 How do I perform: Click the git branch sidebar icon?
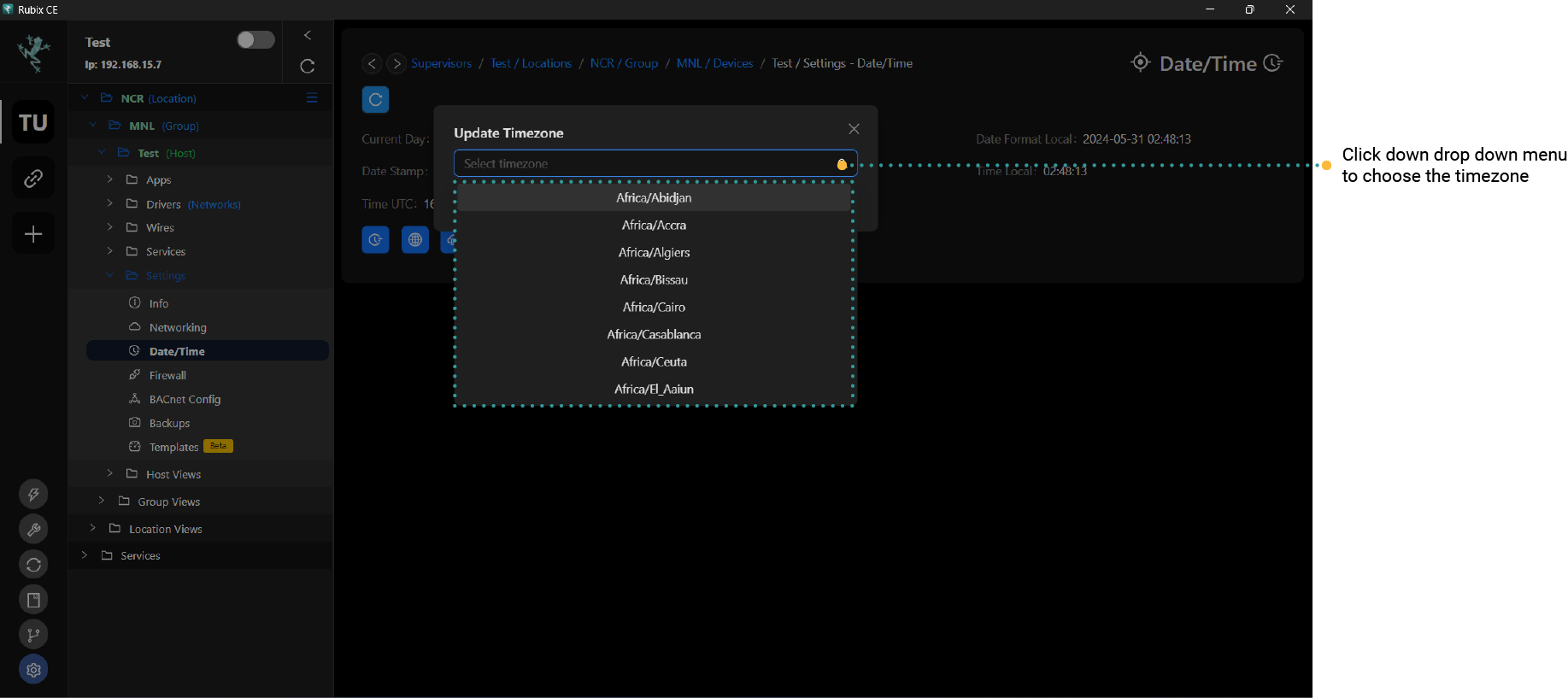(33, 635)
